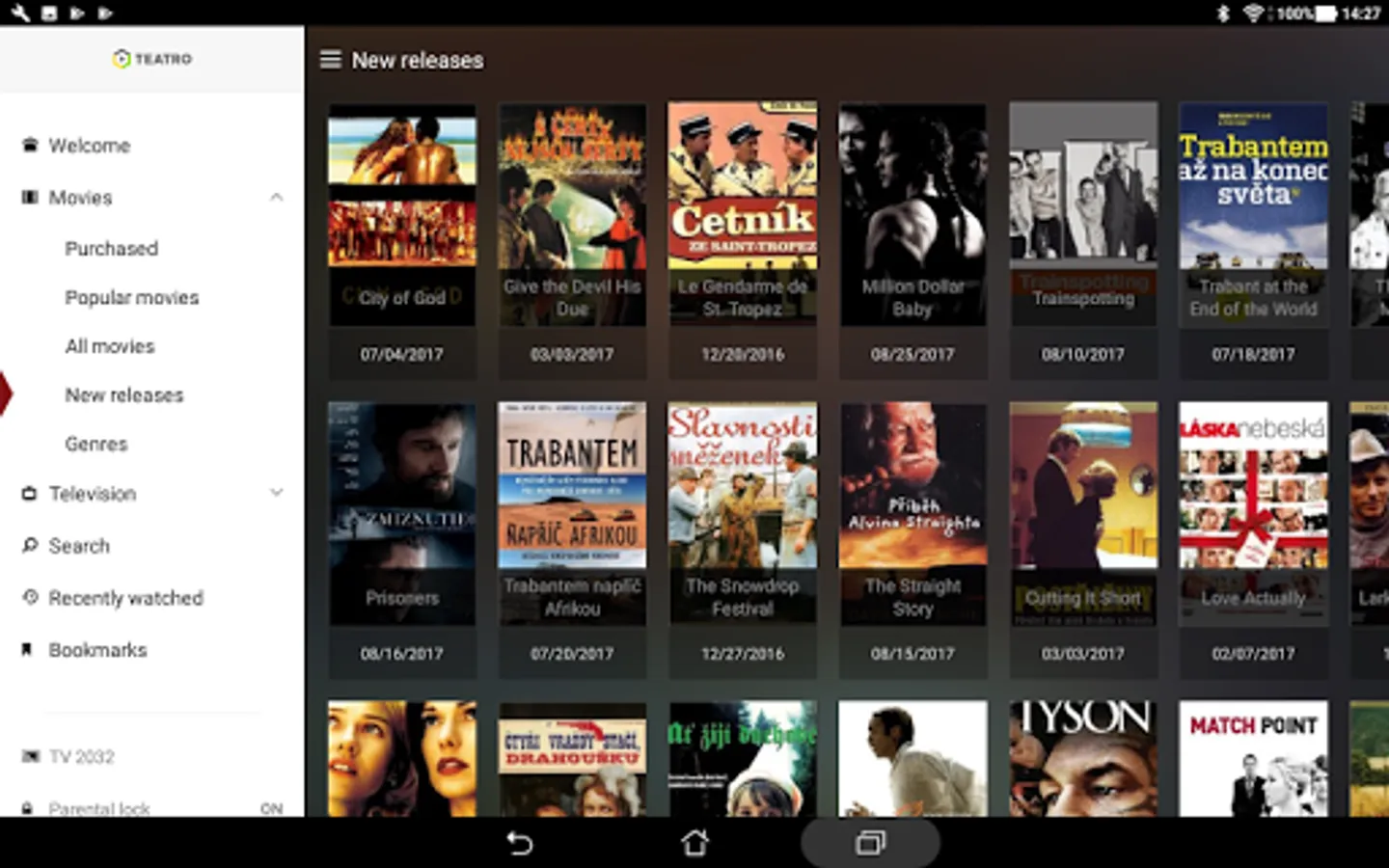Click the Parental lock padlock icon
Screen dimensions: 1389x868
[28, 808]
